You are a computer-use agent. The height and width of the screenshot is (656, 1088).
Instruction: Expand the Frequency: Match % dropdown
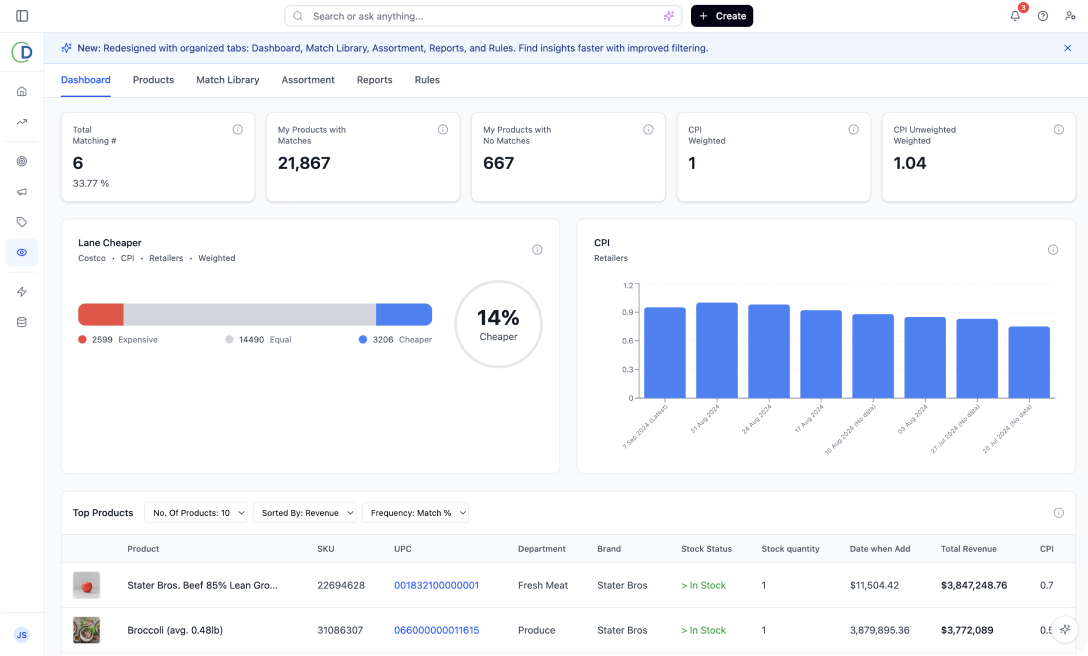pyautogui.click(x=415, y=513)
